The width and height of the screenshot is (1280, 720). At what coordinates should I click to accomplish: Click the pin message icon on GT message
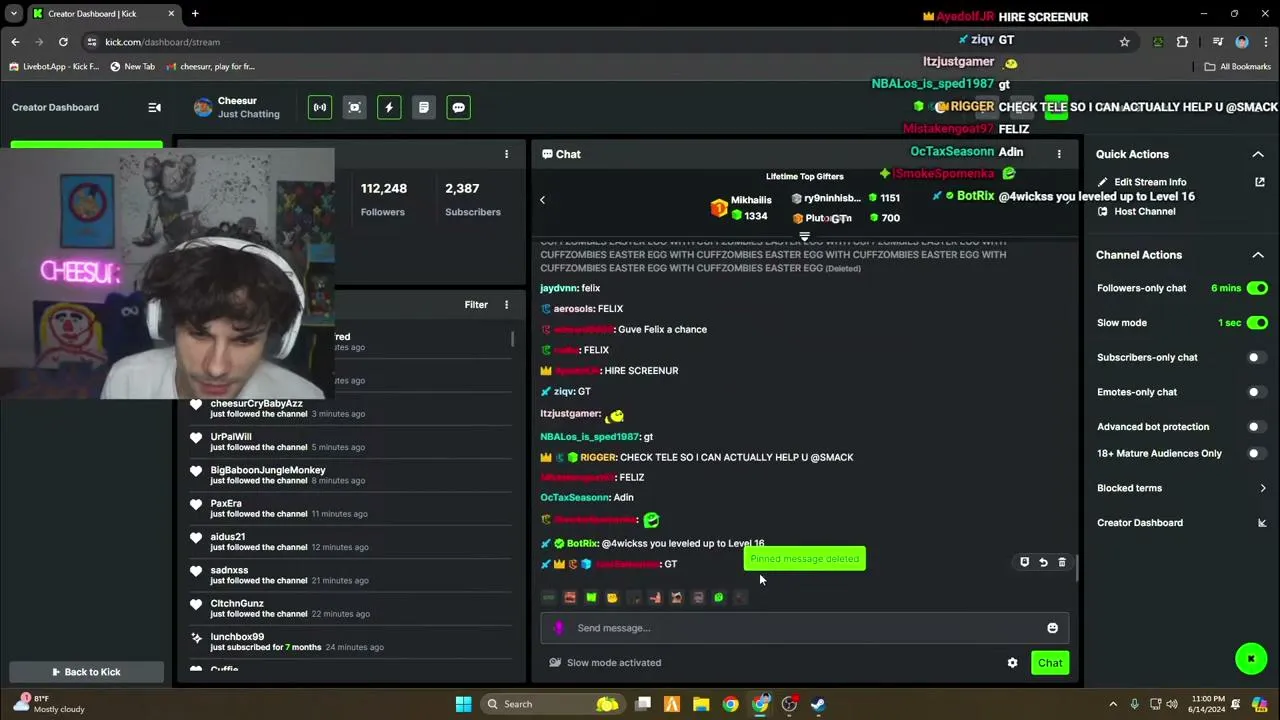click(x=1024, y=563)
